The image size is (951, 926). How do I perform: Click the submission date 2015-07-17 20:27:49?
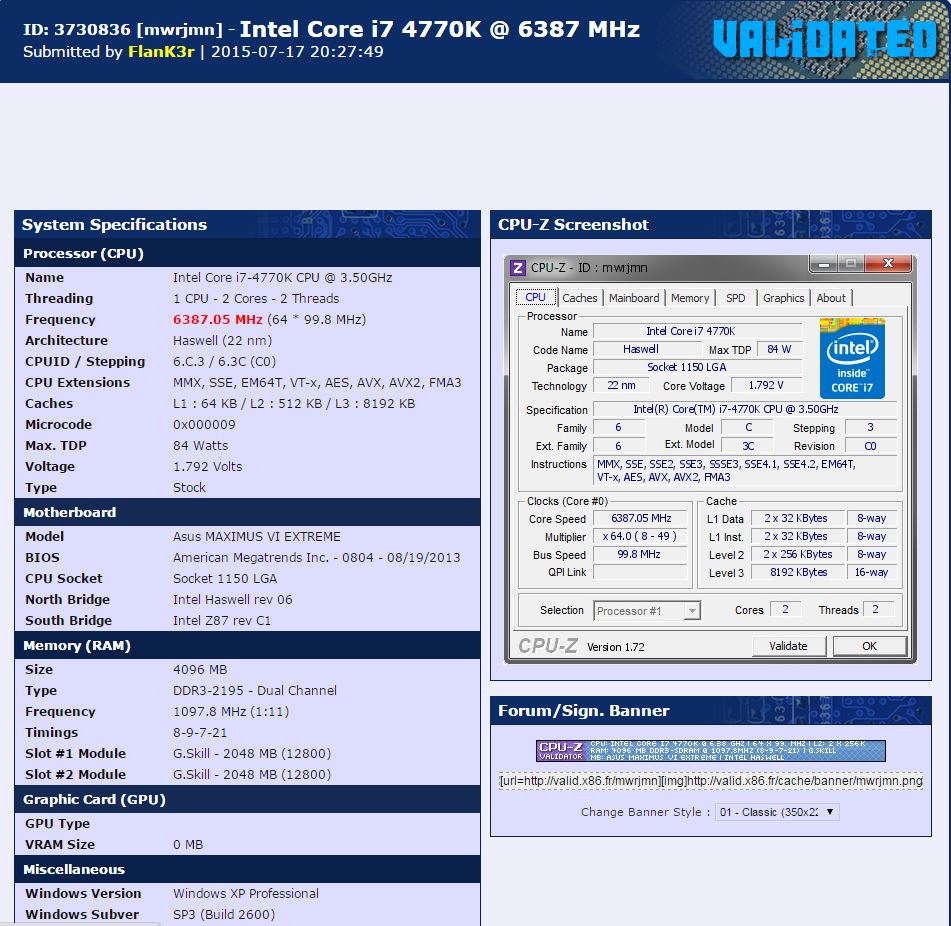pos(297,52)
